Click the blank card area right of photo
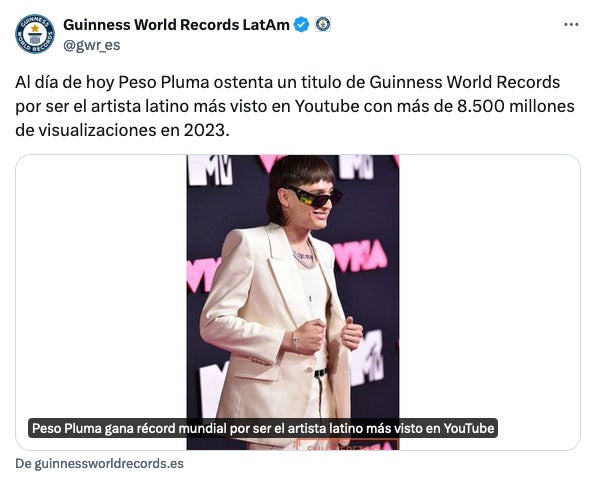The height and width of the screenshot is (478, 597). (489, 286)
